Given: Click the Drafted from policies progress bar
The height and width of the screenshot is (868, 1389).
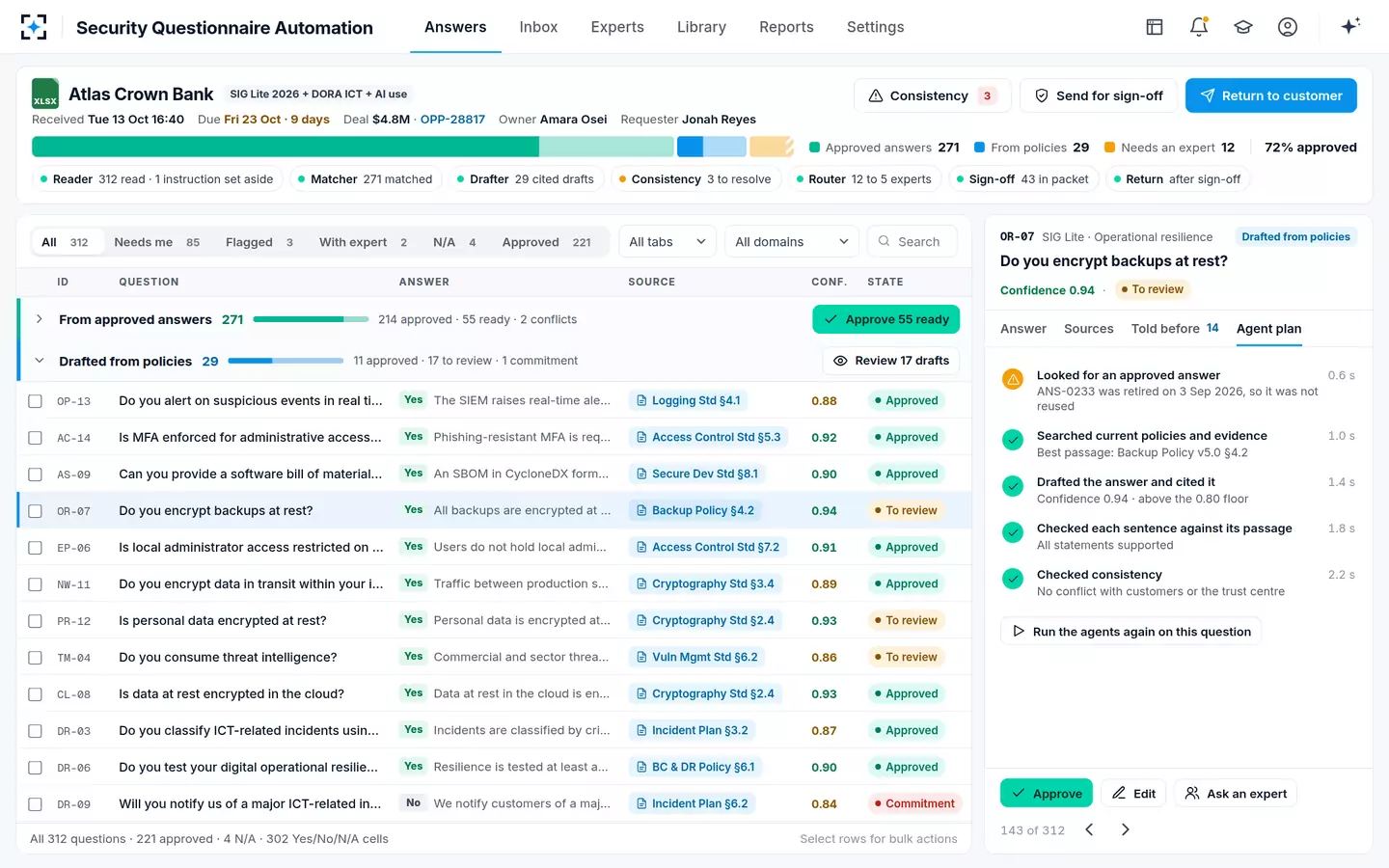Looking at the screenshot, I should (286, 361).
